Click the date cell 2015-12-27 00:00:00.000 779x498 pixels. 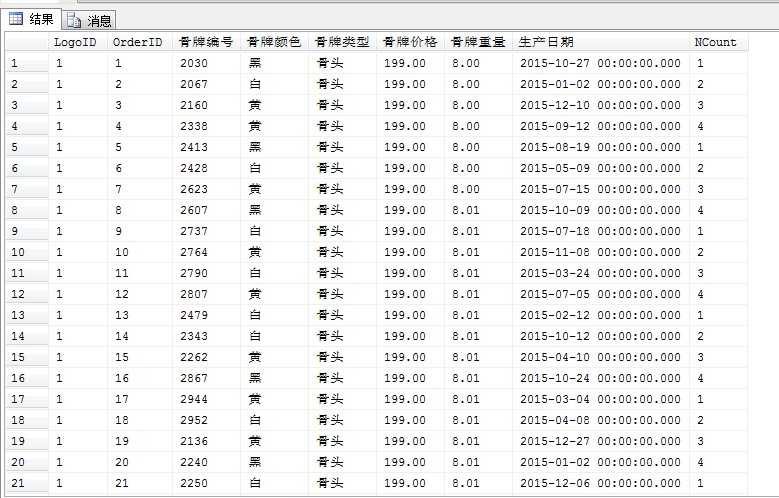point(601,441)
